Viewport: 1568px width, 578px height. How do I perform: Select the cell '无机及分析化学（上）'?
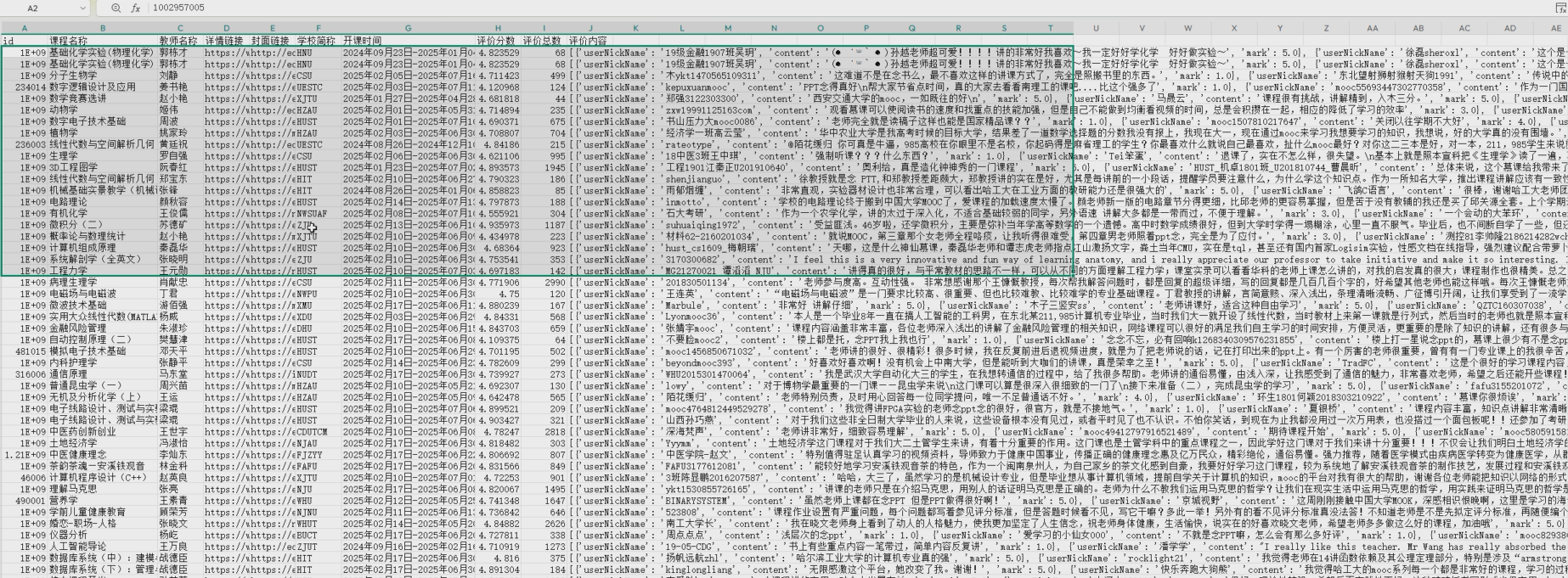pos(103,397)
